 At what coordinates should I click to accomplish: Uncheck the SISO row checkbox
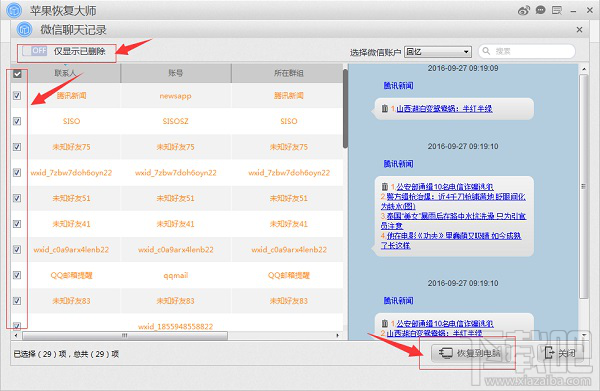tap(17, 121)
